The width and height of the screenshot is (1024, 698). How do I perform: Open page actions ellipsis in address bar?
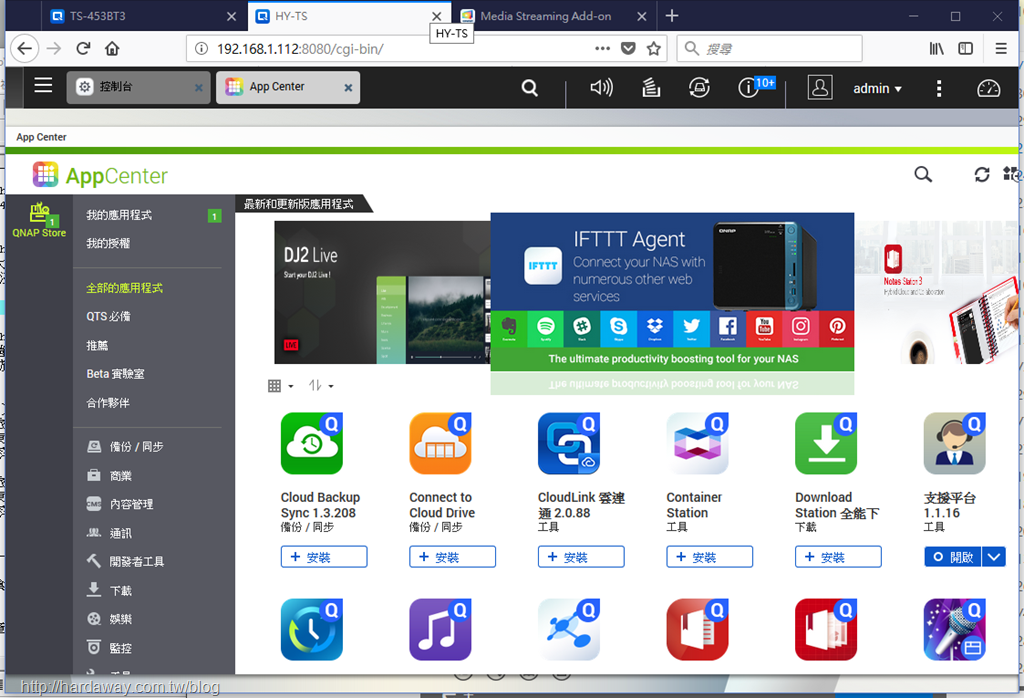[x=602, y=48]
